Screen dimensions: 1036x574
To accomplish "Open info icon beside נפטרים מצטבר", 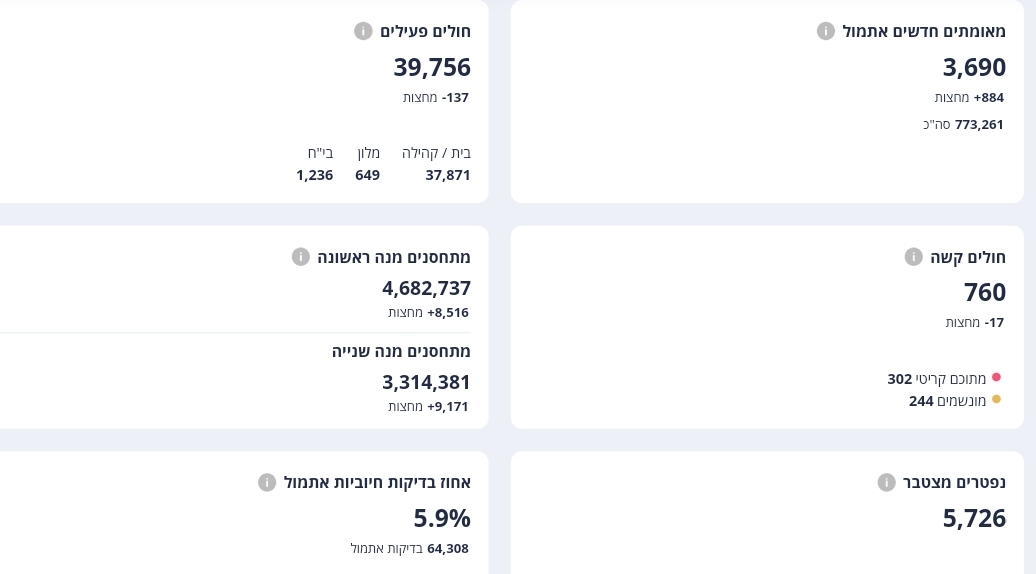I will point(886,483).
